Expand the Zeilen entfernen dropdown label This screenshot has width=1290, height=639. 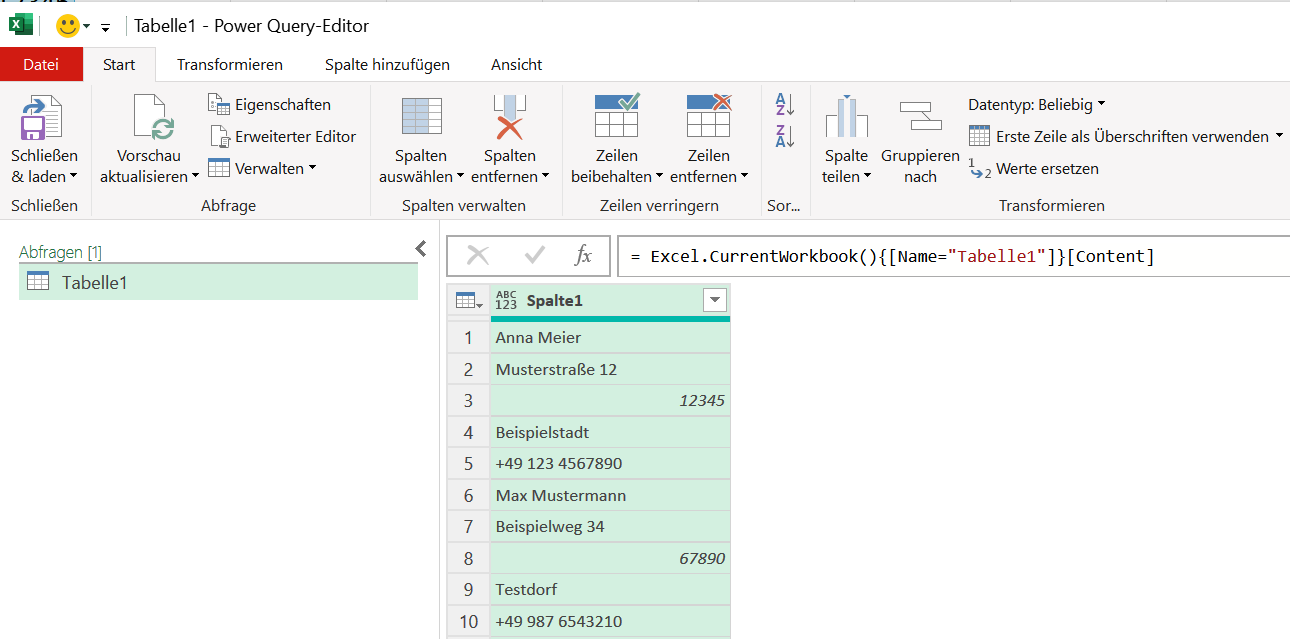pos(709,176)
